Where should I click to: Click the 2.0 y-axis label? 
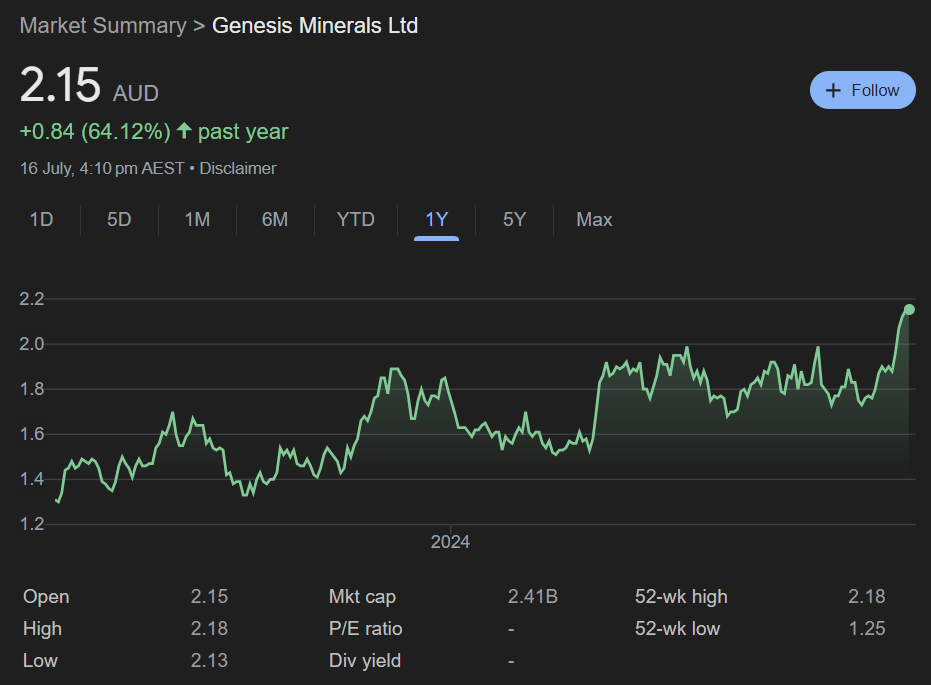tap(32, 344)
